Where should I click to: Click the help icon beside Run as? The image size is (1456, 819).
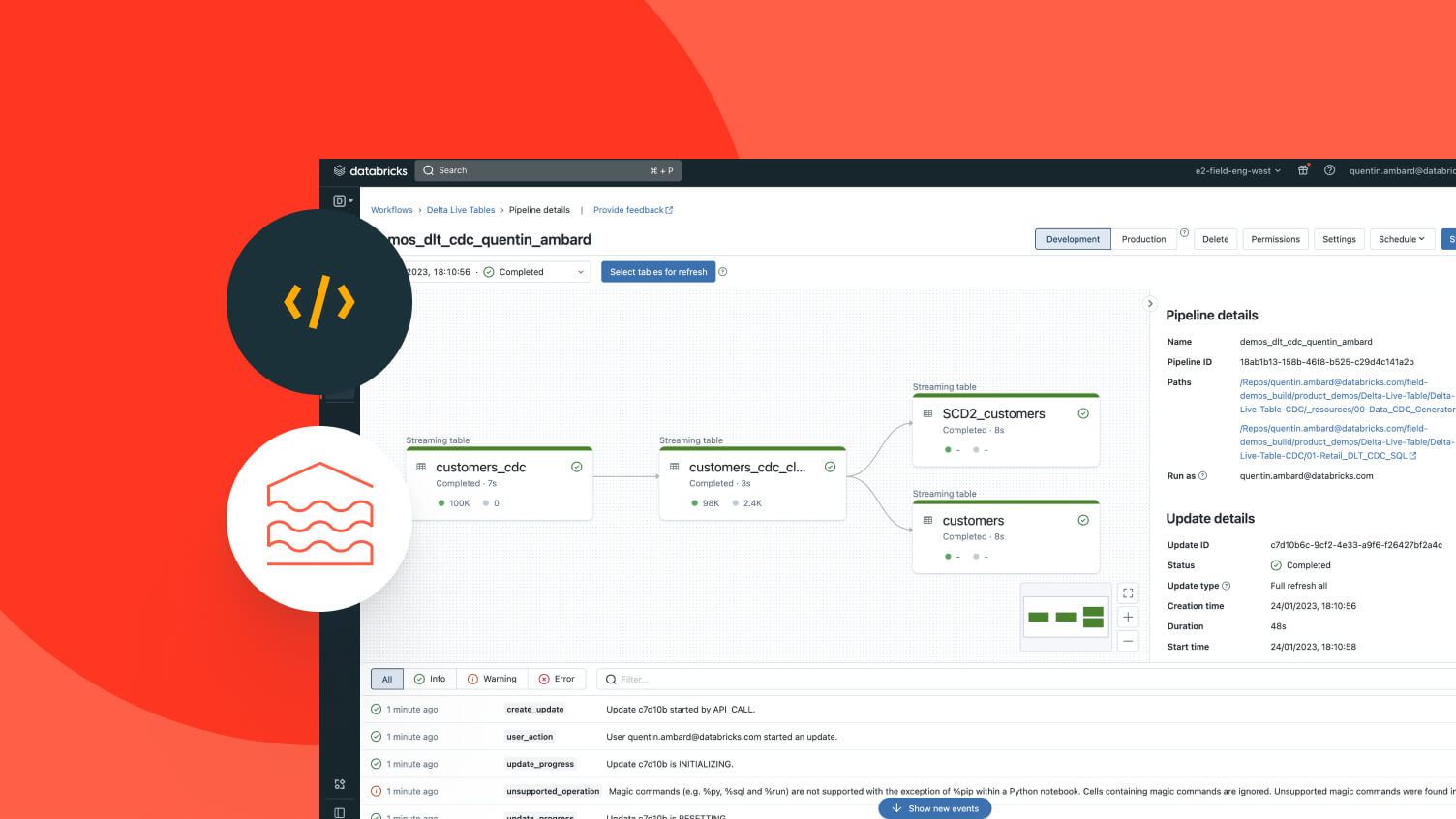click(1203, 476)
